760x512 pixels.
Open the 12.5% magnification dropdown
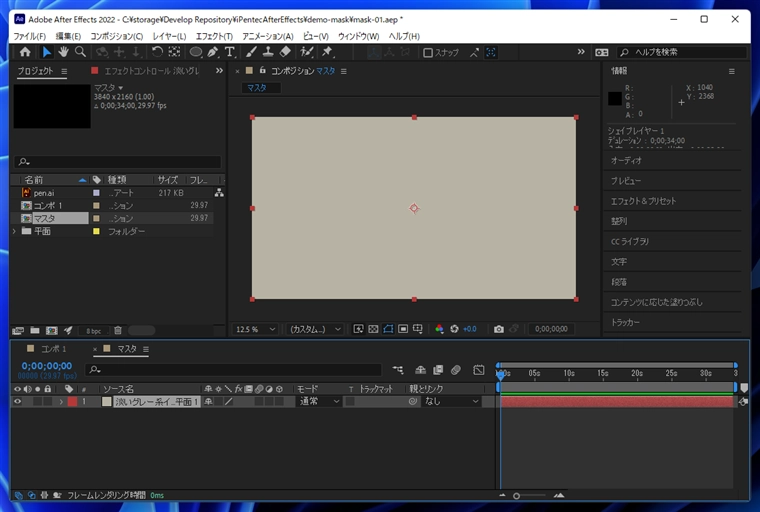coord(256,329)
